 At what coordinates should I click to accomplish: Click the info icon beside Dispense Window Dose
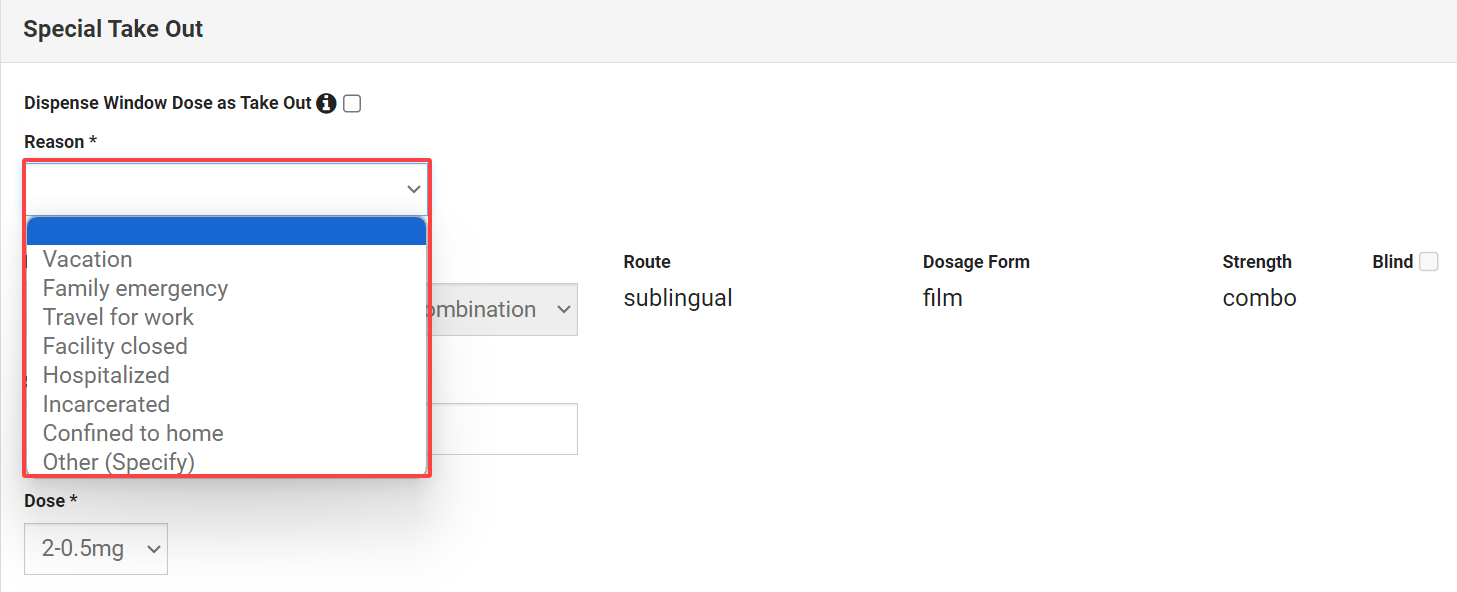[x=326, y=103]
